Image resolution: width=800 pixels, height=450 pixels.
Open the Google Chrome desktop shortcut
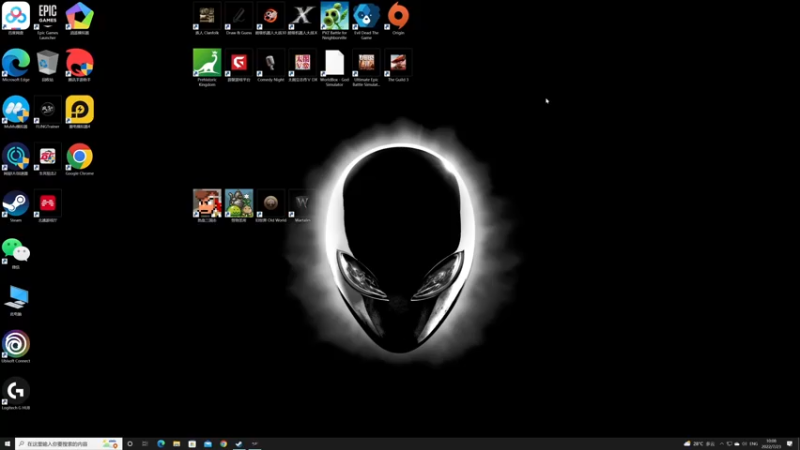[x=80, y=157]
